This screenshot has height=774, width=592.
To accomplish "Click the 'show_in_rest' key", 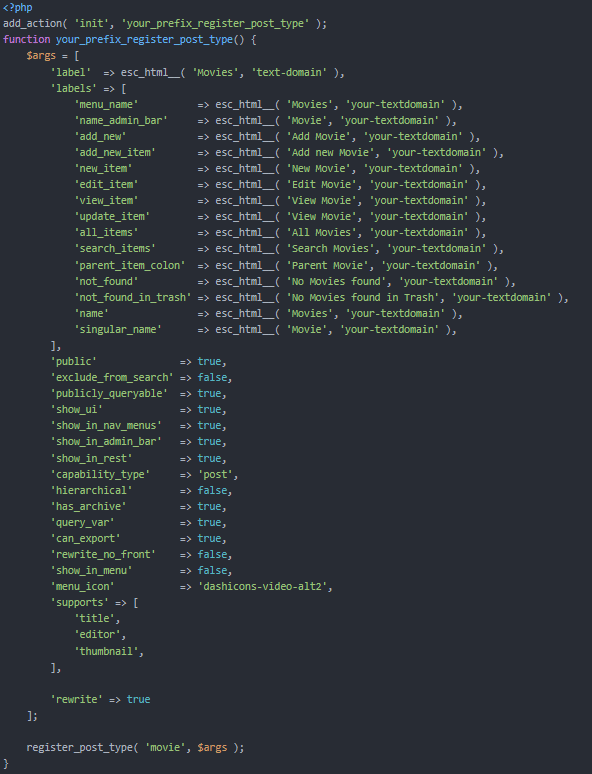I will (x=91, y=459).
